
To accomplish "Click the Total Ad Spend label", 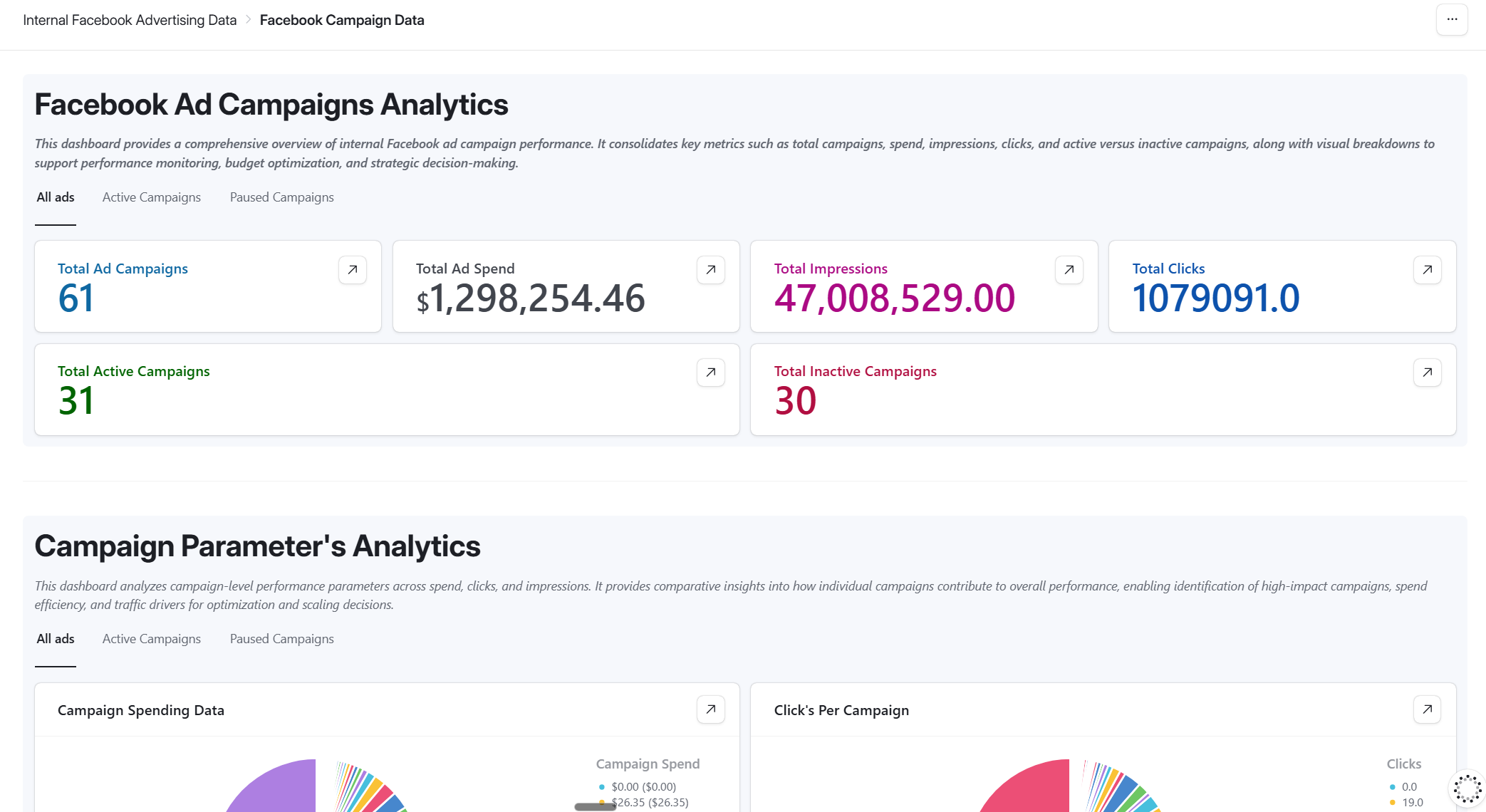I will tap(465, 269).
